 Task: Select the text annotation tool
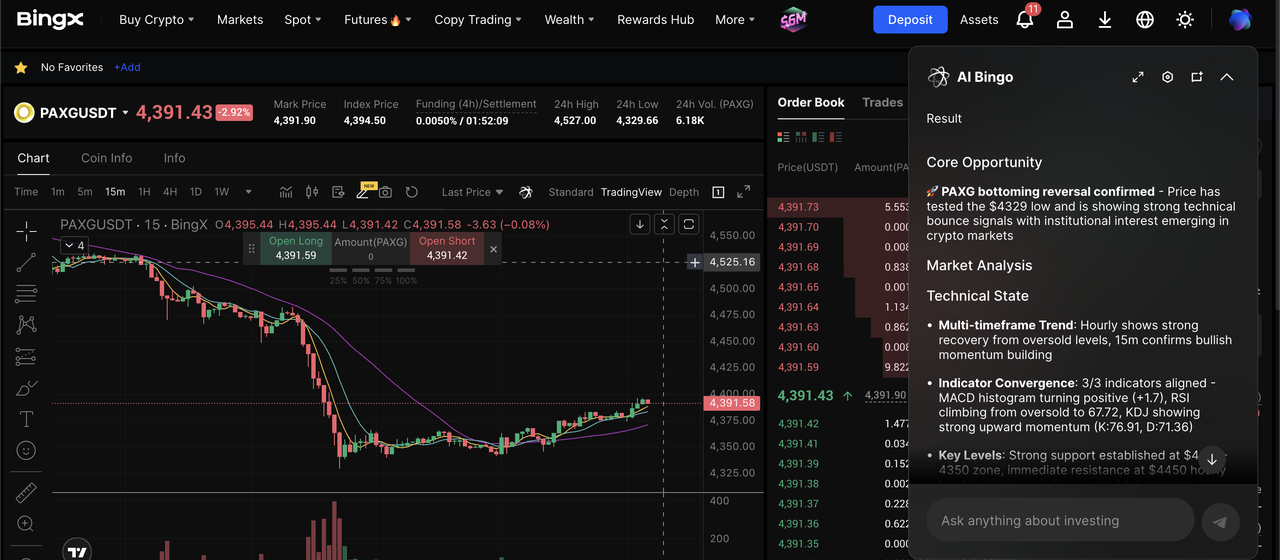pos(26,419)
